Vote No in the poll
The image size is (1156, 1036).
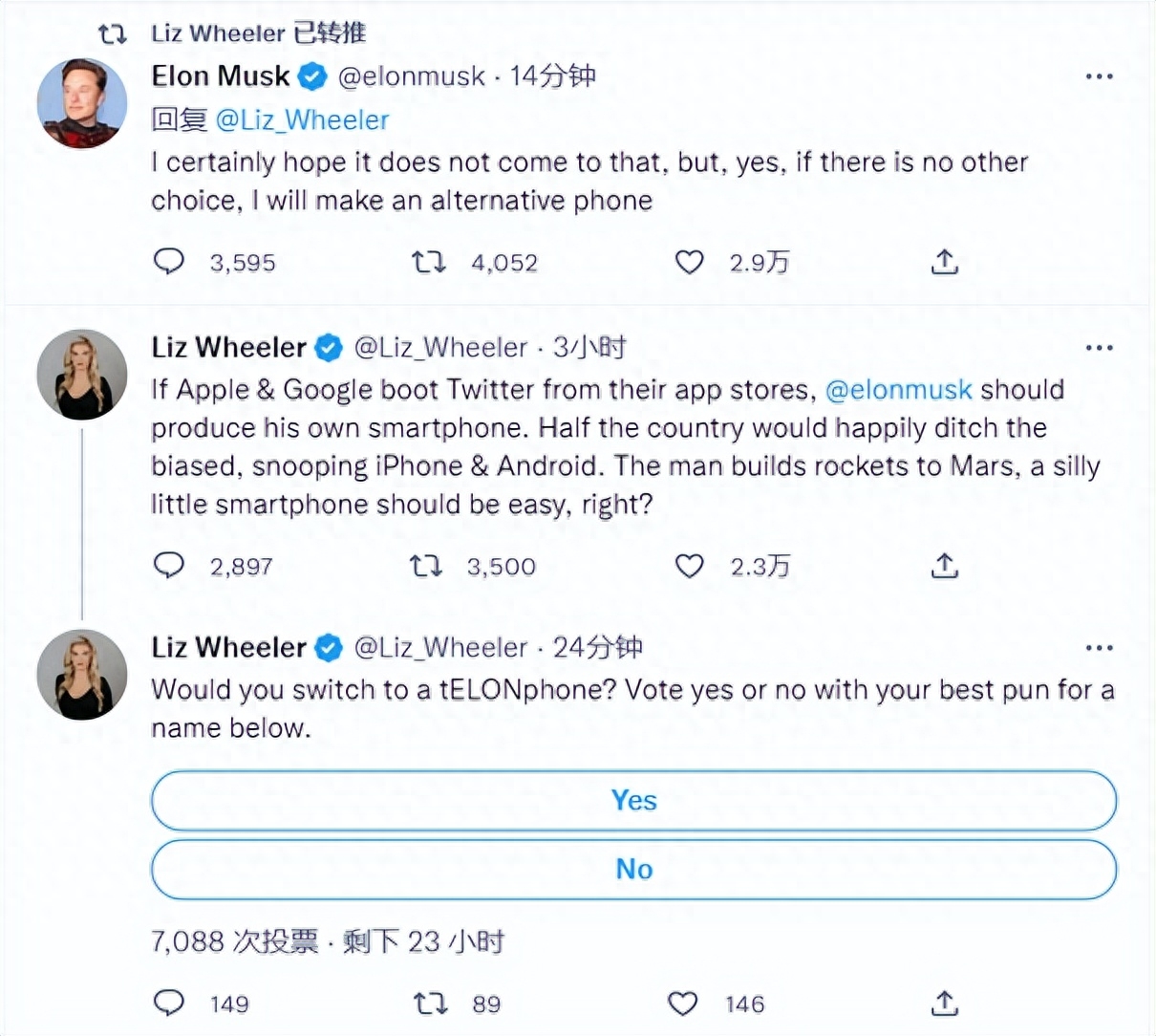633,869
